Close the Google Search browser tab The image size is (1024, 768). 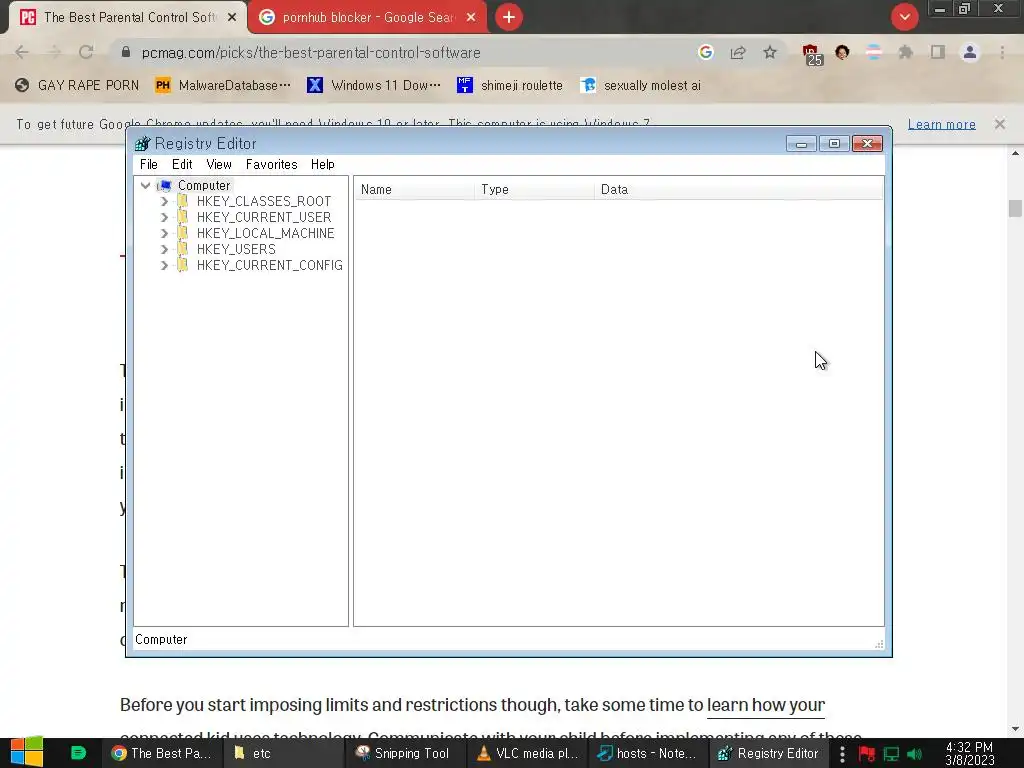coord(471,18)
